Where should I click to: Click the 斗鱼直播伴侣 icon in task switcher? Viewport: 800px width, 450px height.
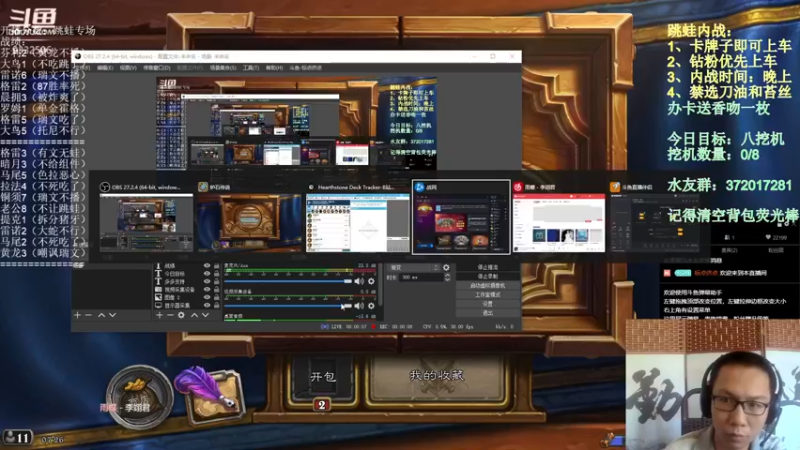pos(615,187)
